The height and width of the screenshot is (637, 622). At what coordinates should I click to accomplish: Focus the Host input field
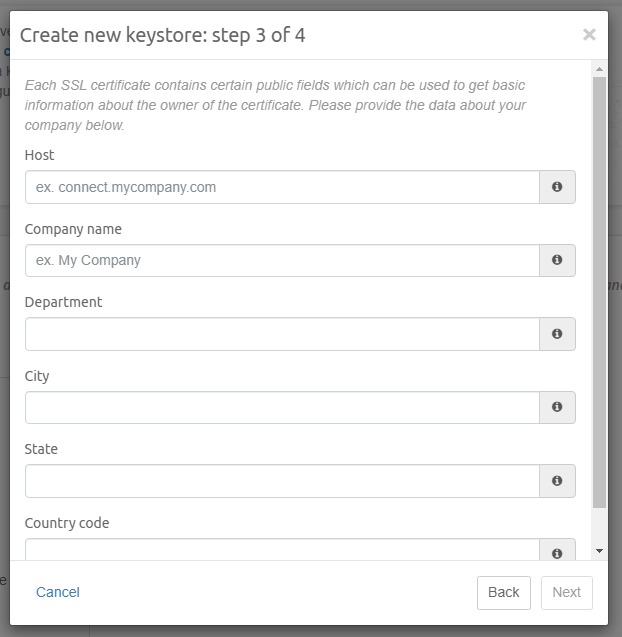(x=282, y=187)
